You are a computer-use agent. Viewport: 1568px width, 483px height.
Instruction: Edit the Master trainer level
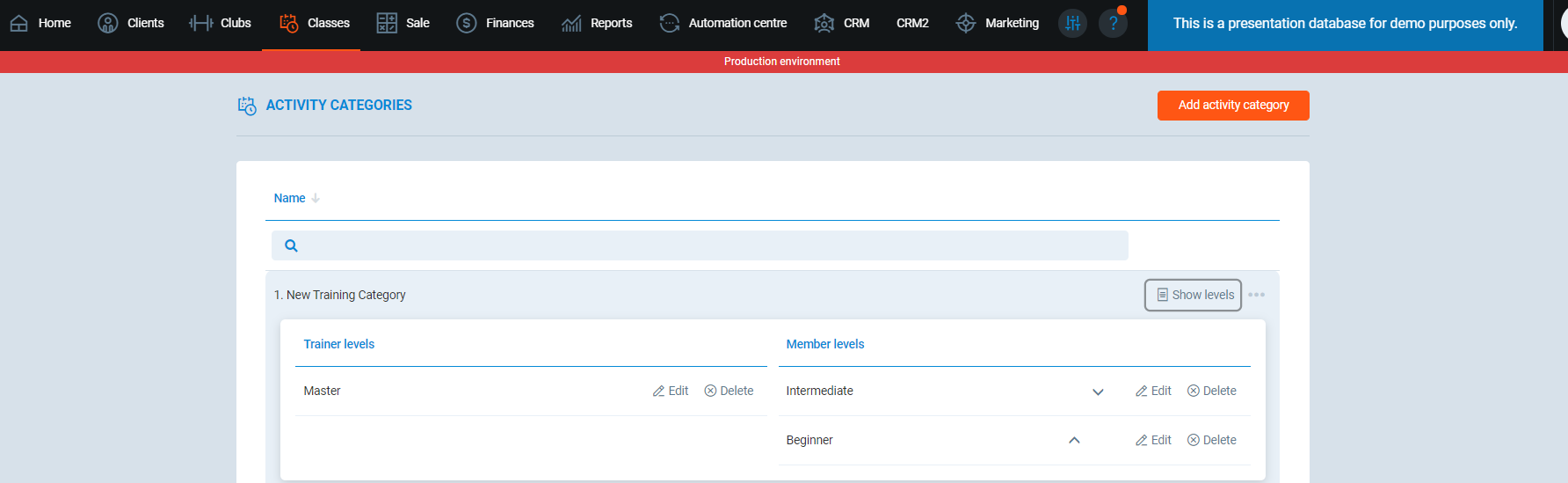pyautogui.click(x=671, y=392)
